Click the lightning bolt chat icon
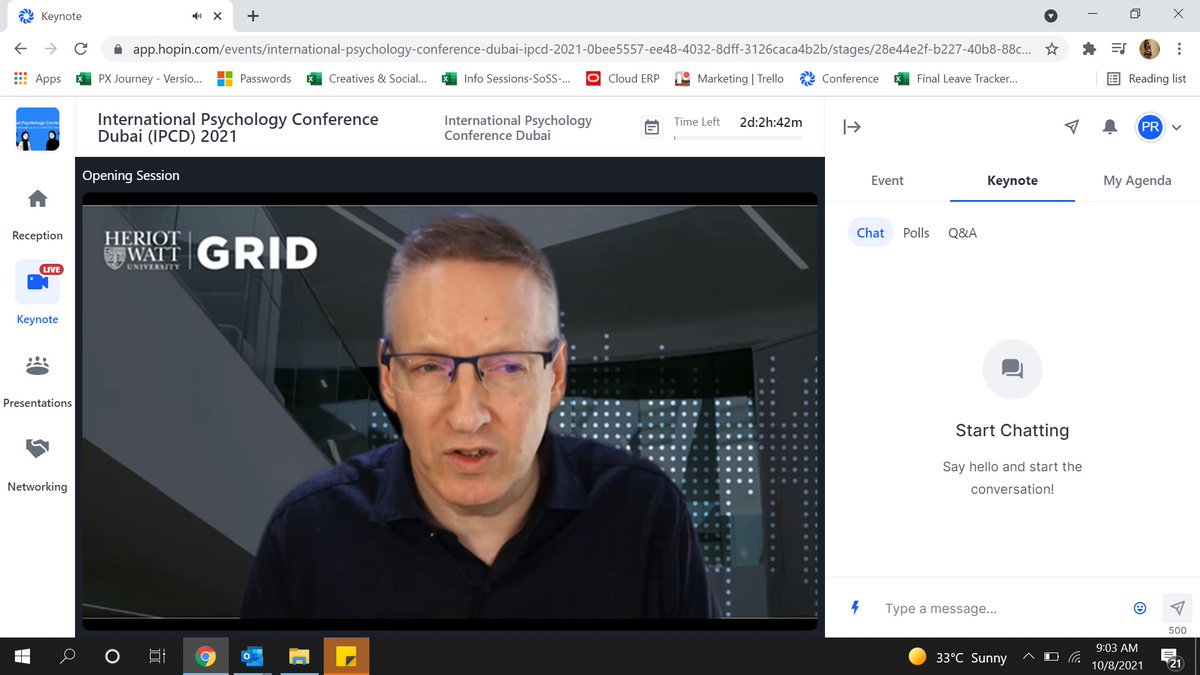The height and width of the screenshot is (675, 1200). pos(855,607)
